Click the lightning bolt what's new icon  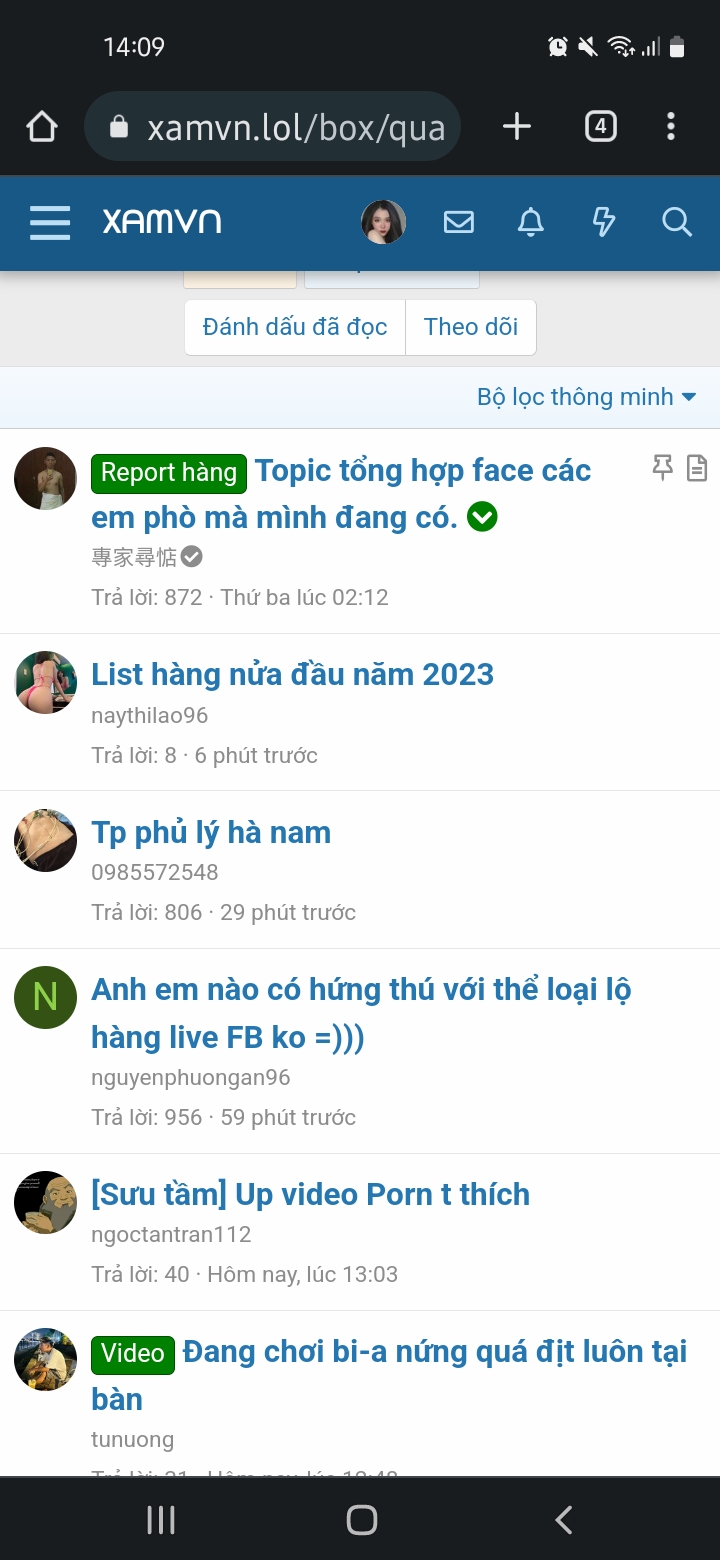tap(604, 222)
